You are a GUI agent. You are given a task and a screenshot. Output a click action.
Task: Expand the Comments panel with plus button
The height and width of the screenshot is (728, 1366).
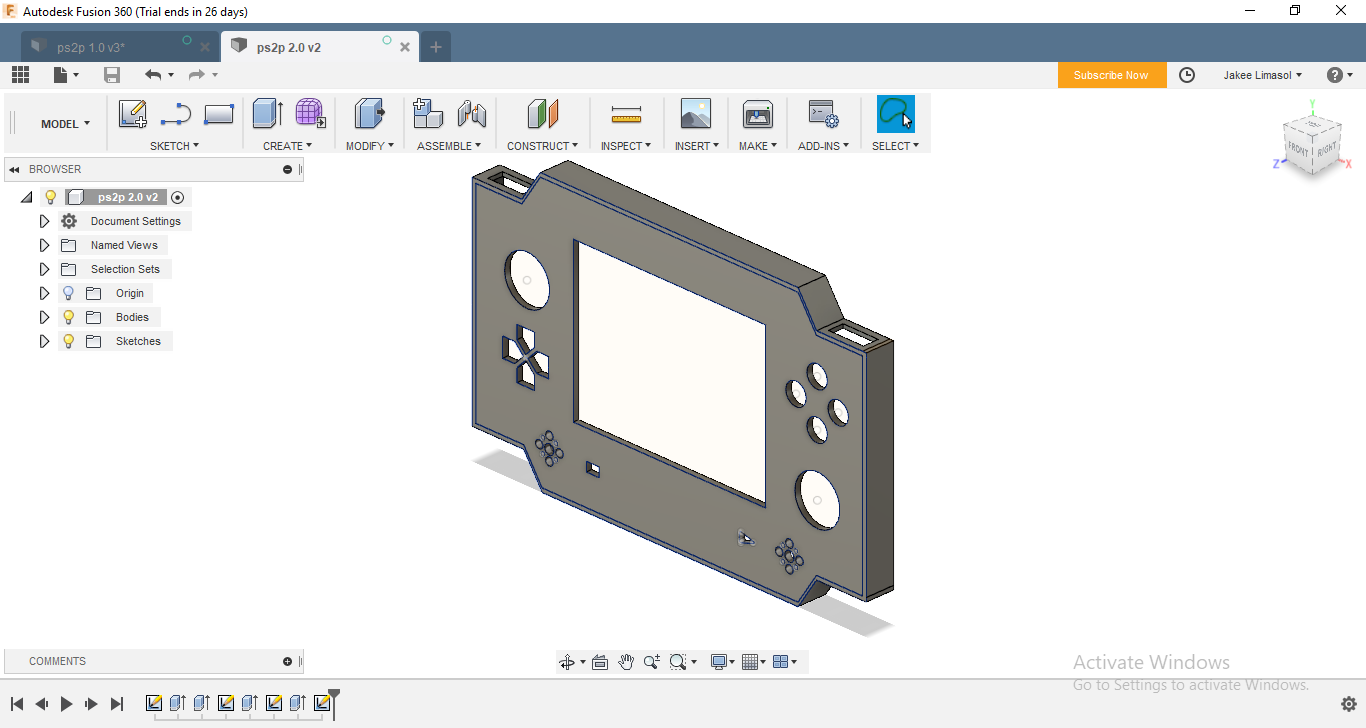[x=288, y=662]
